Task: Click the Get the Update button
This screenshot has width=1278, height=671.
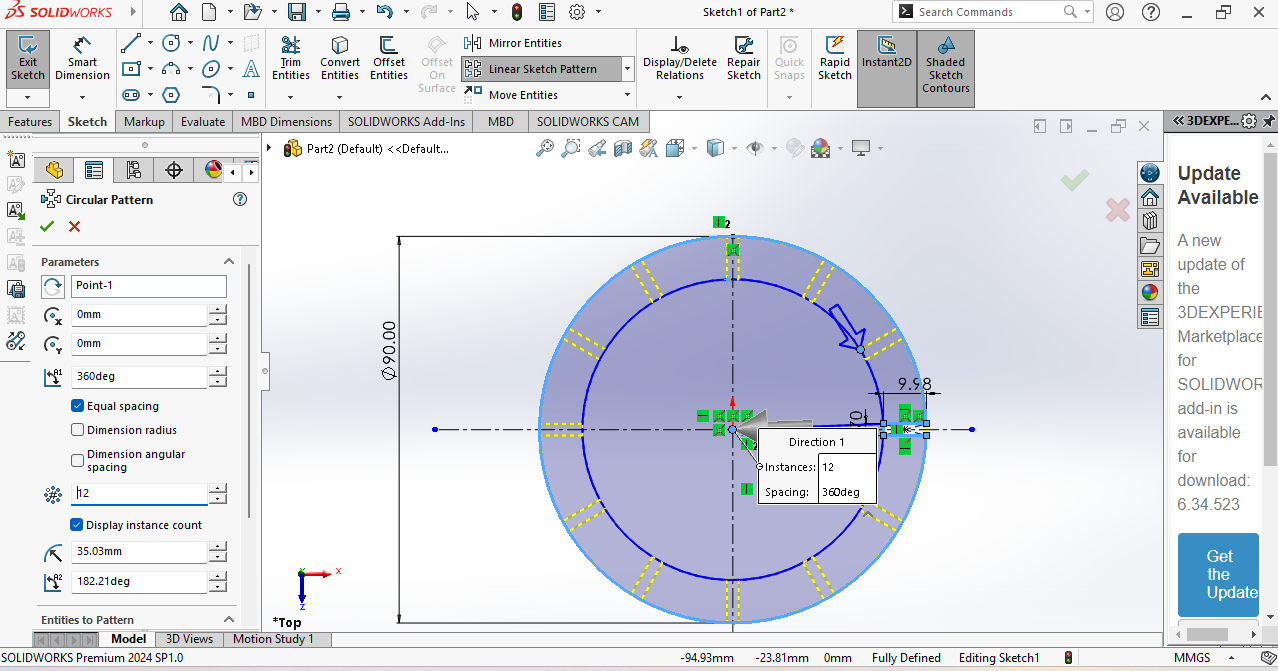Action: coord(1217,575)
